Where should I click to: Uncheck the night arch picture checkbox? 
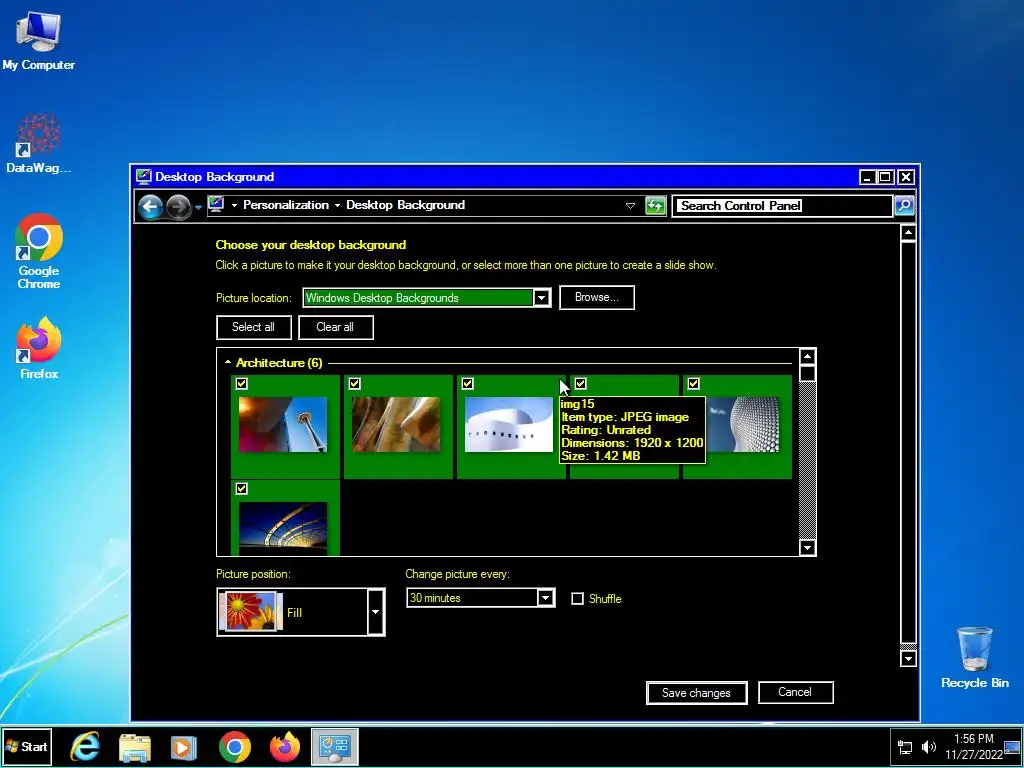(x=242, y=488)
